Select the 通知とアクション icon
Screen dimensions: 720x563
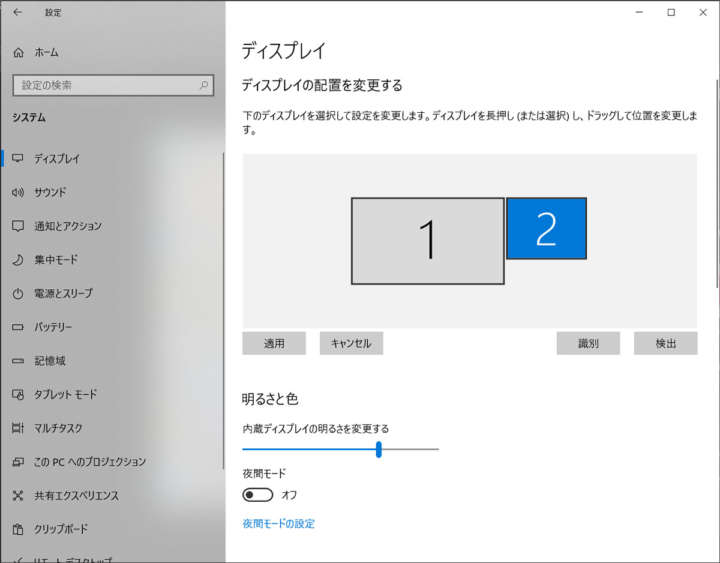(x=18, y=226)
